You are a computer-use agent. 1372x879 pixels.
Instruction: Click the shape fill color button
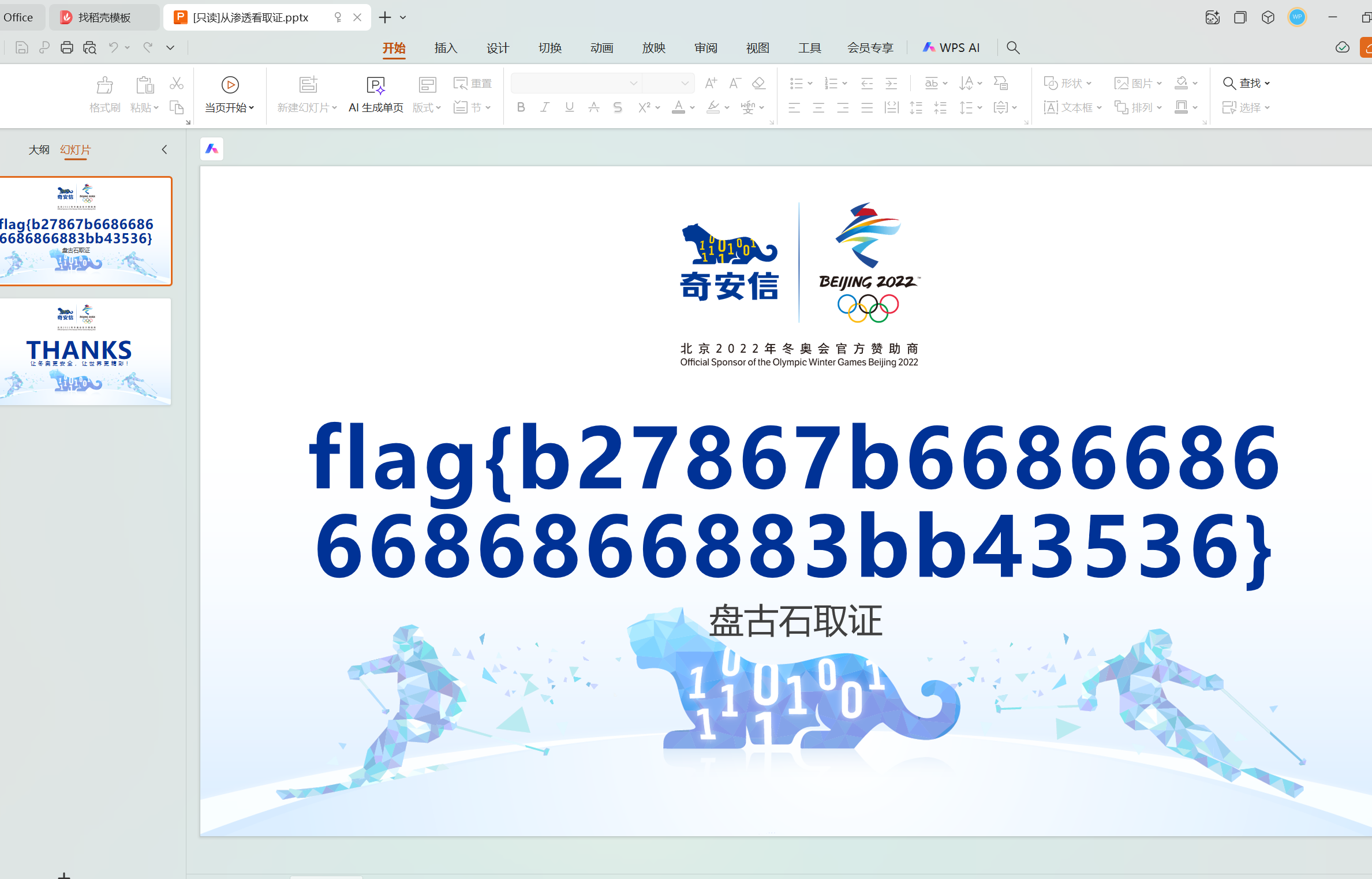click(1182, 84)
